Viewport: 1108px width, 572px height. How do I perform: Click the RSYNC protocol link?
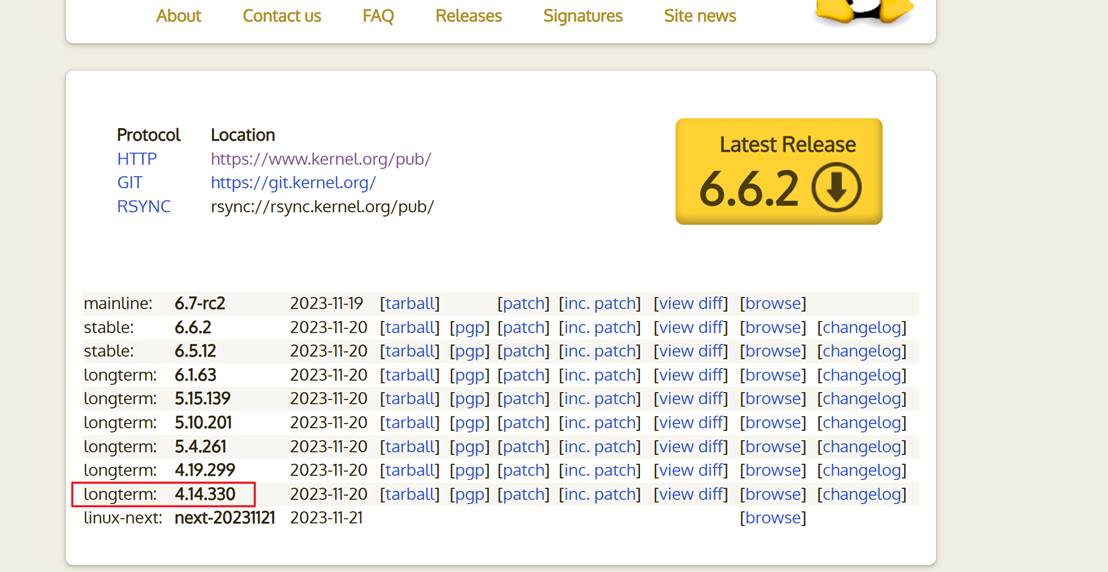pyautogui.click(x=144, y=206)
